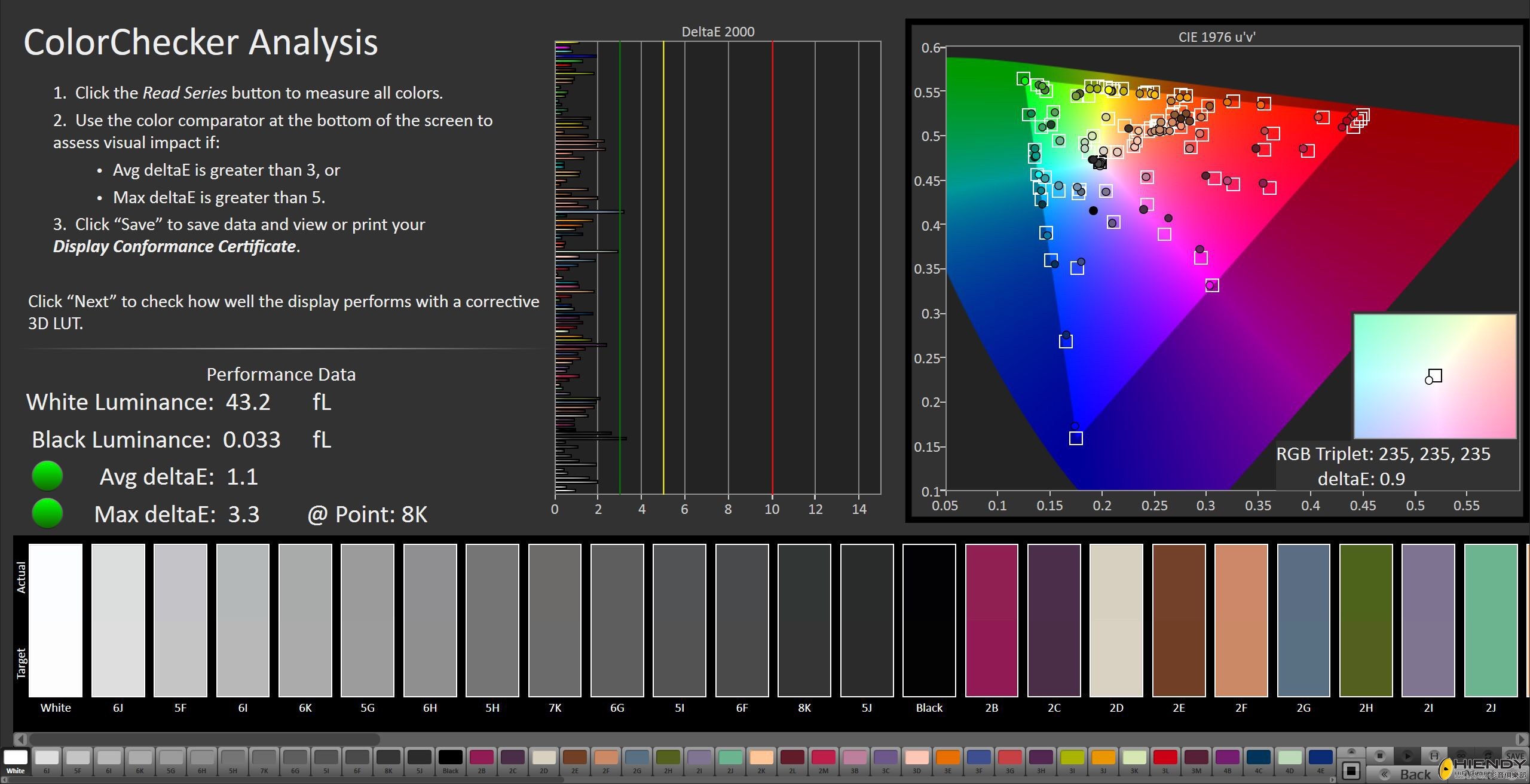Select the White swatch tab
The image size is (1530, 784).
pyautogui.click(x=16, y=761)
